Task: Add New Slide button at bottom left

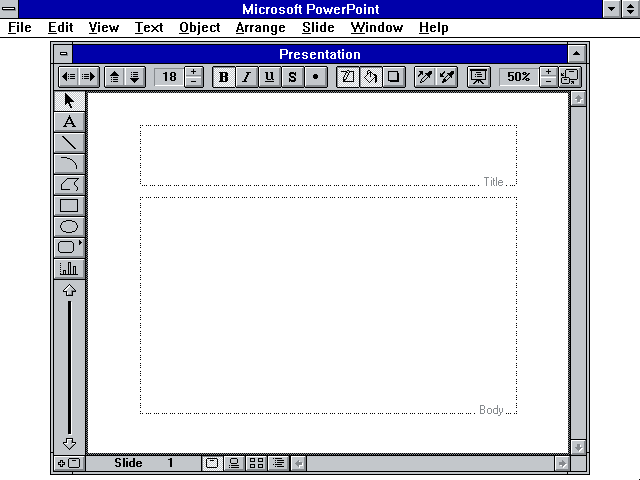Action: pos(69,463)
